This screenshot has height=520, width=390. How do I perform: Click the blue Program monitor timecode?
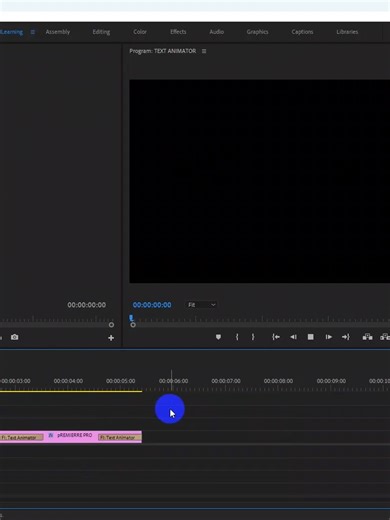point(152,305)
